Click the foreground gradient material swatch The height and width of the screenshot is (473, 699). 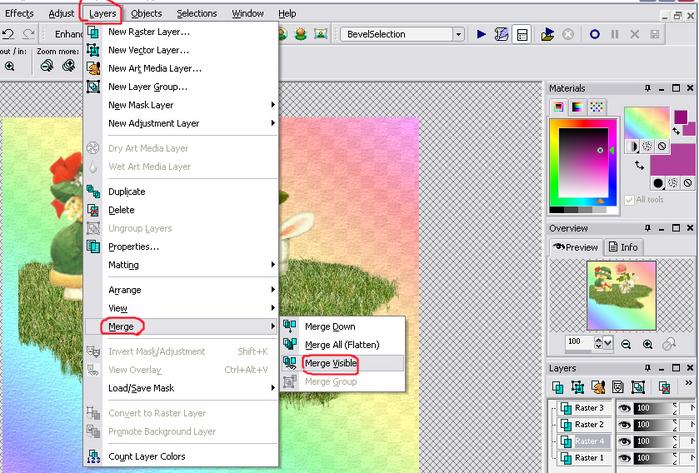(646, 123)
